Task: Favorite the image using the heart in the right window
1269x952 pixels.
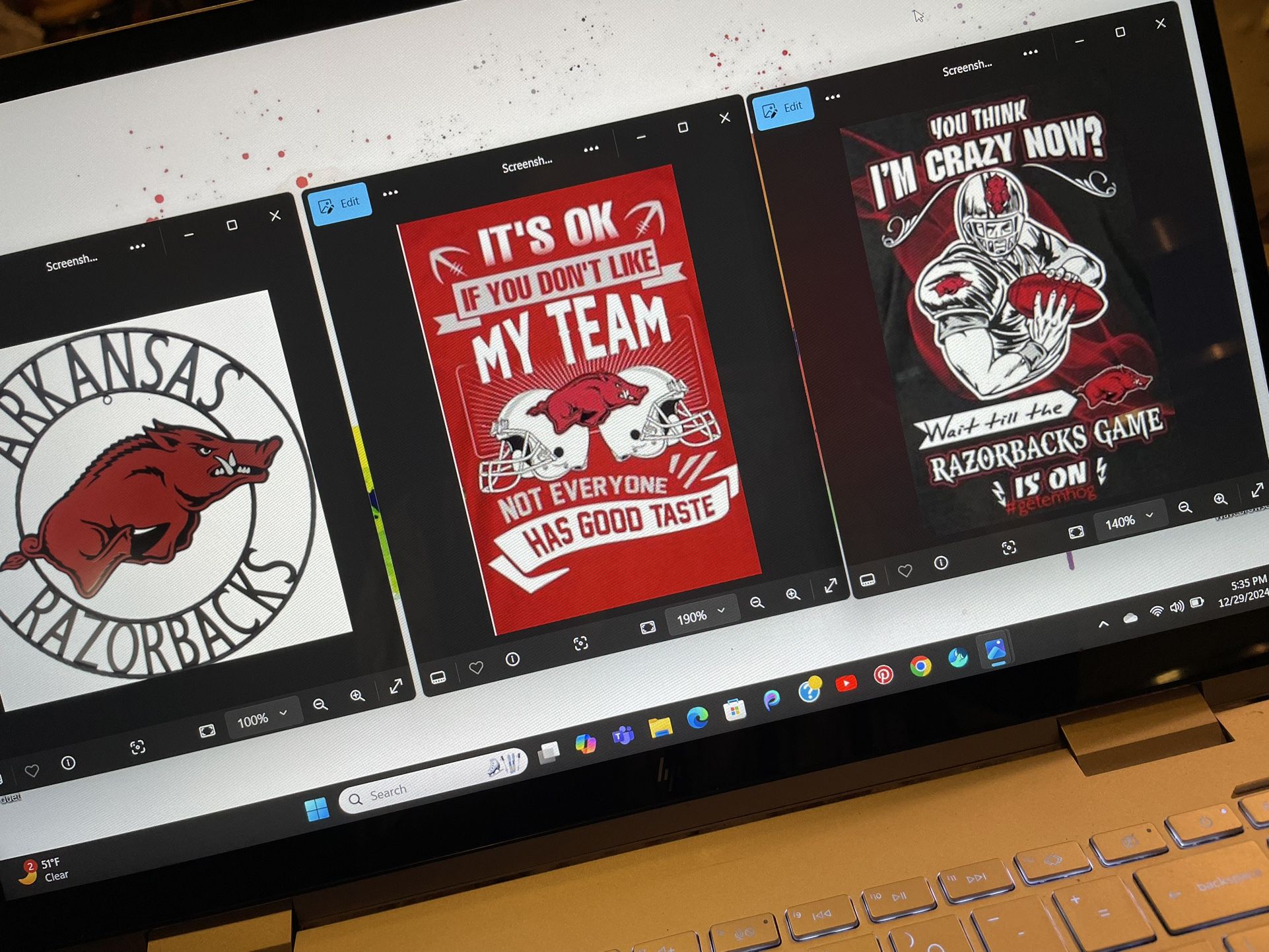Action: pos(905,570)
